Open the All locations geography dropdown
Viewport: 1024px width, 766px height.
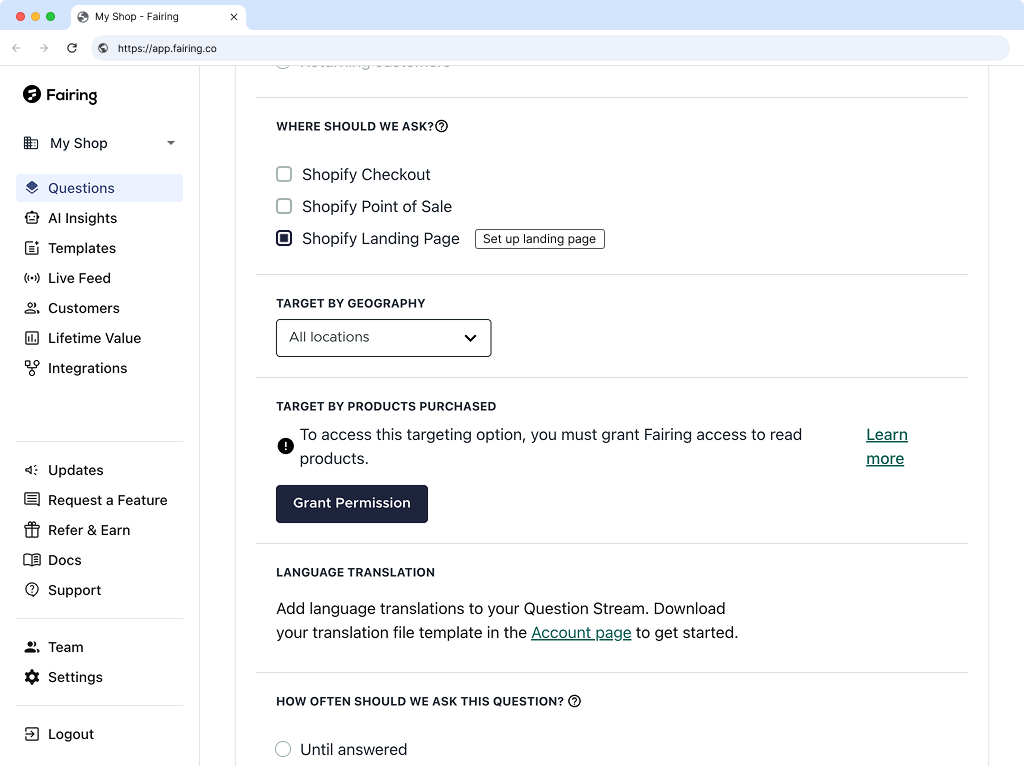click(x=383, y=338)
